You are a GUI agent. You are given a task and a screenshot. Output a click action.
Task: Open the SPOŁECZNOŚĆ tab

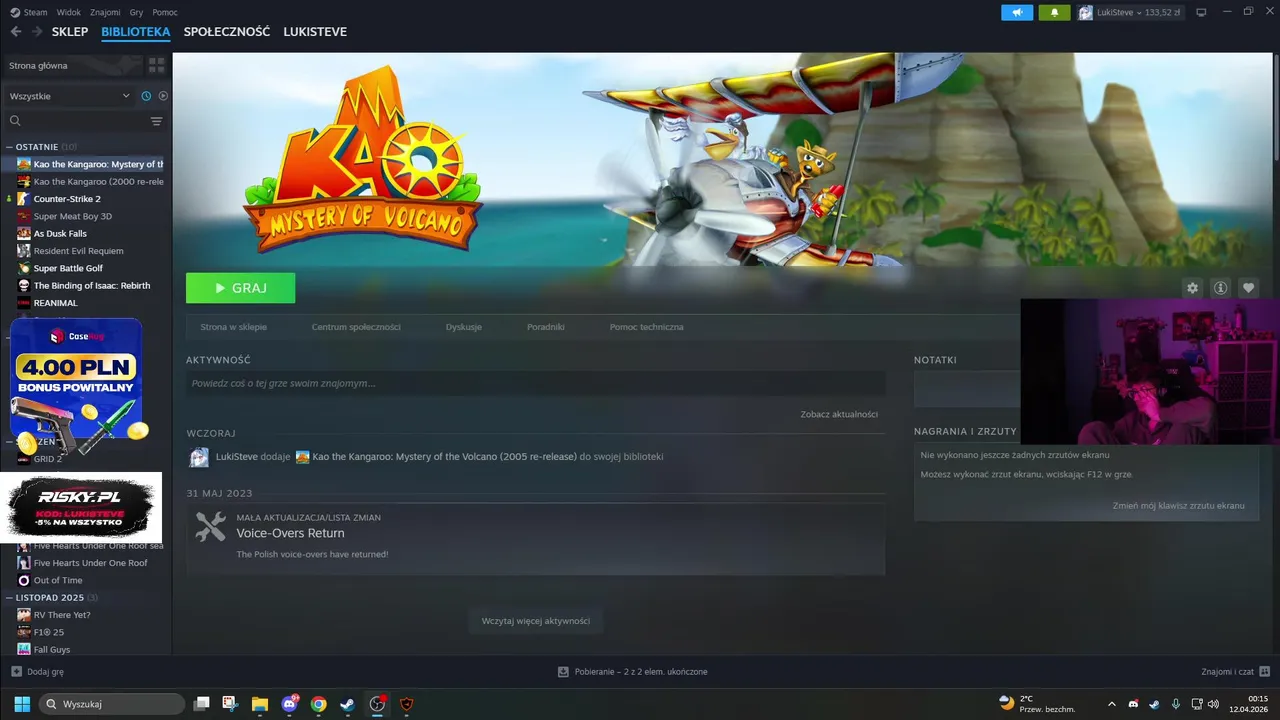pyautogui.click(x=227, y=32)
